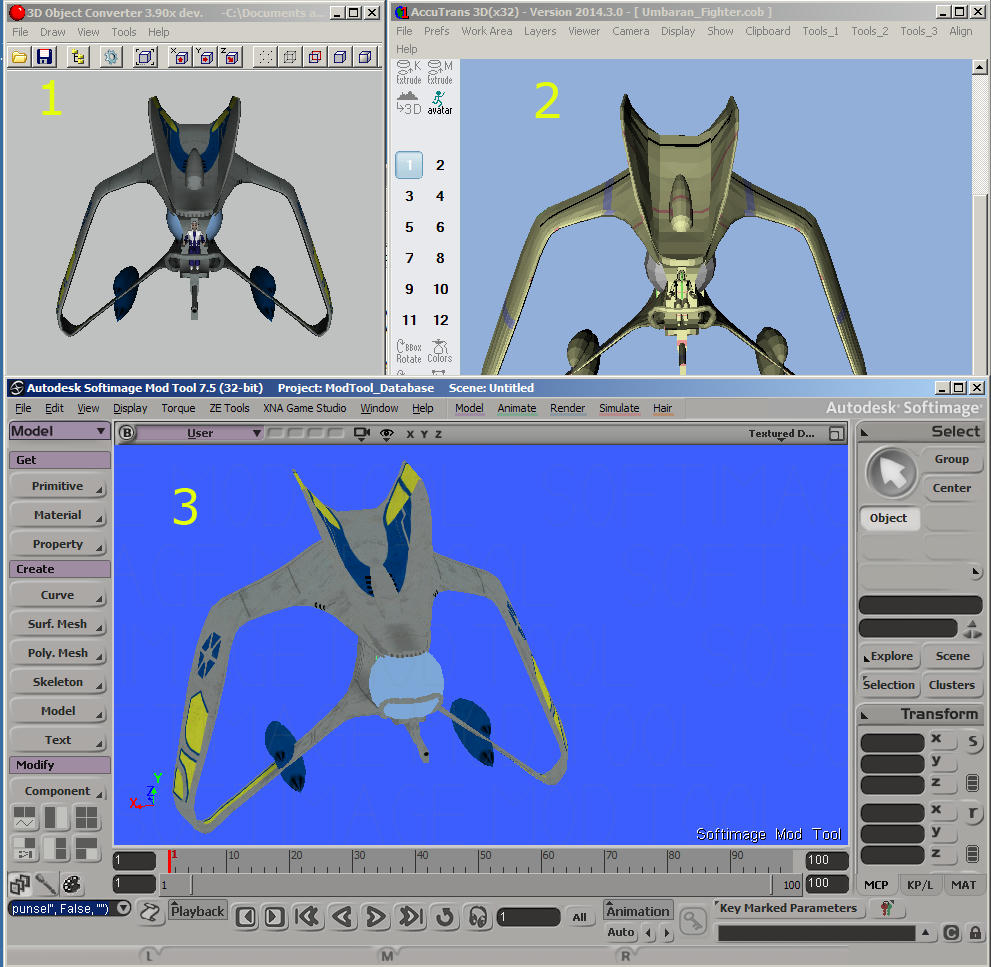Open the XNA Game Studio menu
This screenshot has height=967, width=991.
(x=305, y=408)
